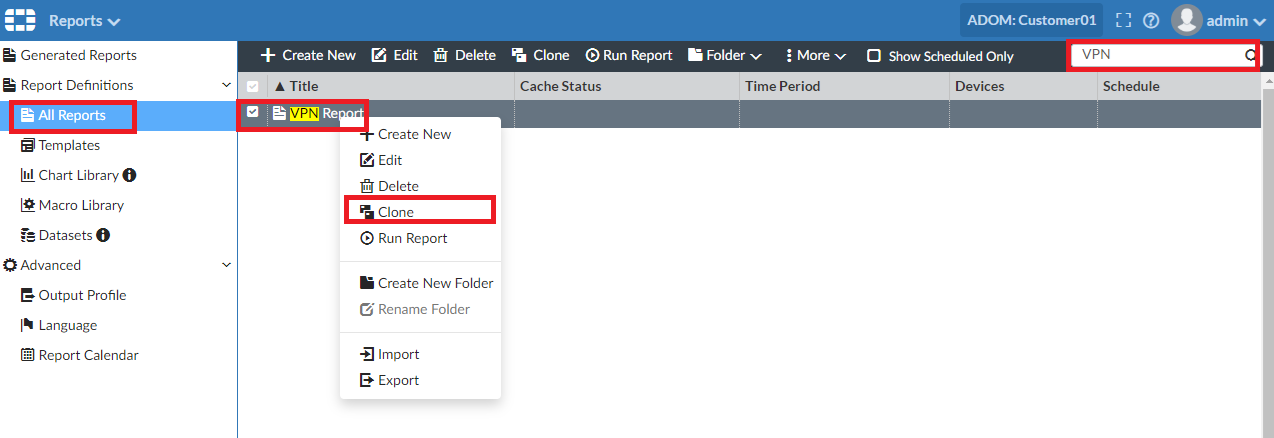The width and height of the screenshot is (1274, 438).
Task: Open Templates in the sidebar tree
Action: (69, 145)
